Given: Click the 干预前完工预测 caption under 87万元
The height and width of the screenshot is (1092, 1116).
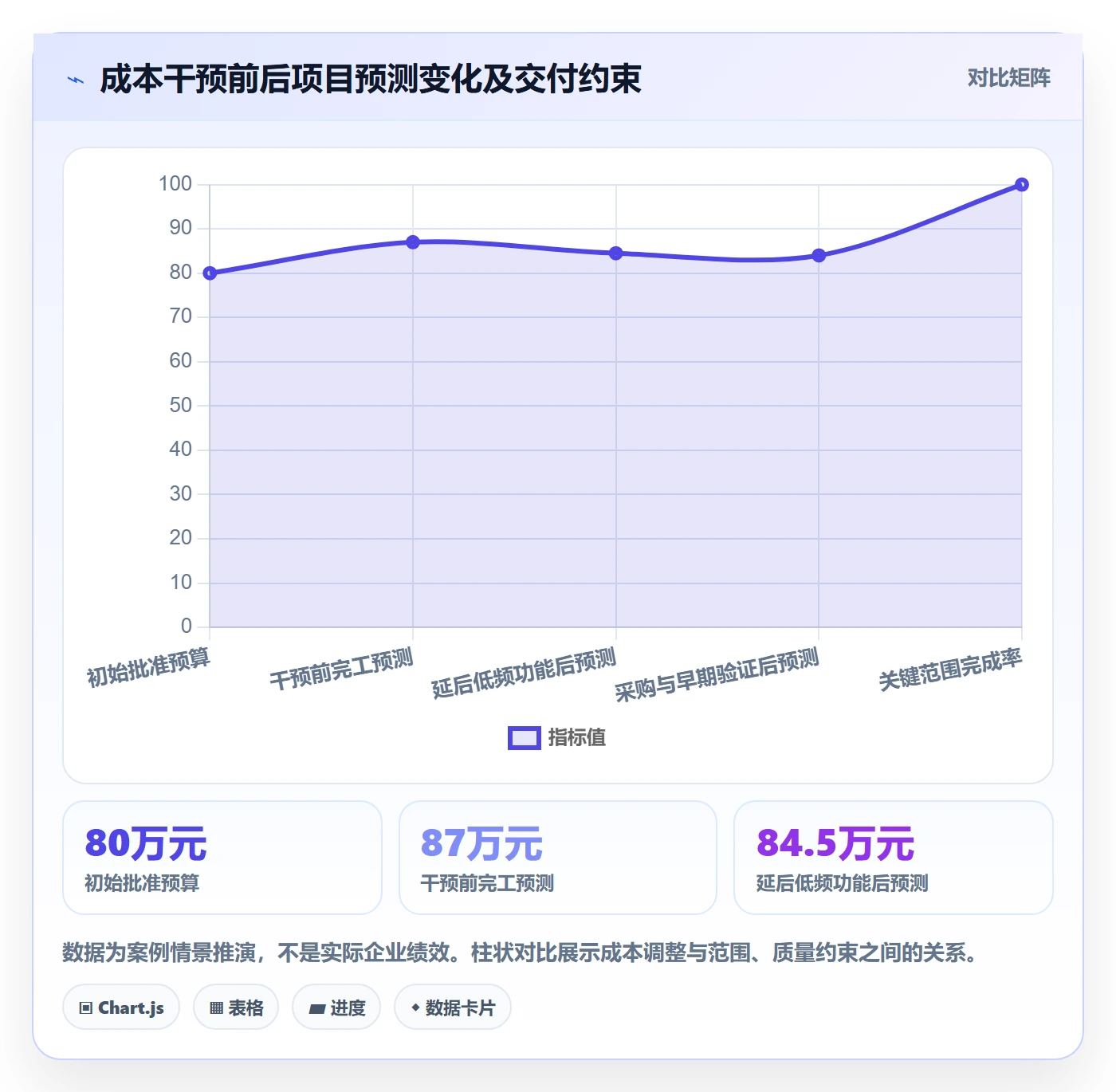Looking at the screenshot, I should point(487,883).
